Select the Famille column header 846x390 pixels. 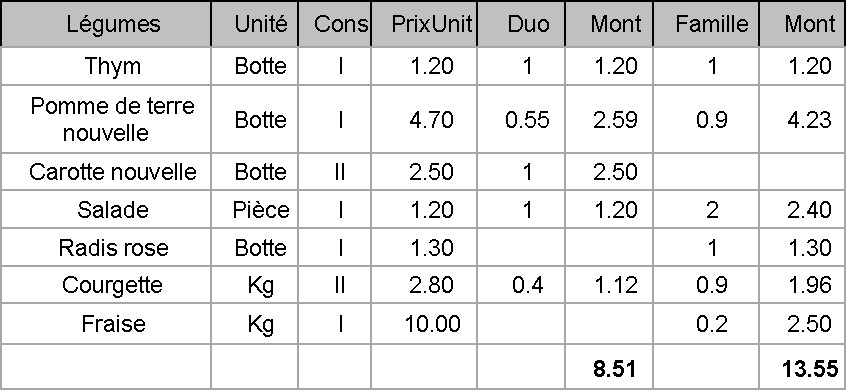pos(706,24)
